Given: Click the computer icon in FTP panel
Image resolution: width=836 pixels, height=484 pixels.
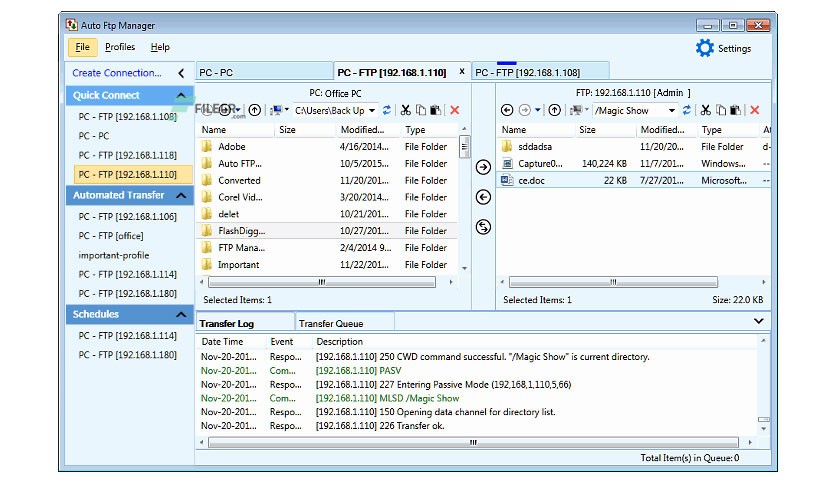Looking at the screenshot, I should (x=576, y=110).
